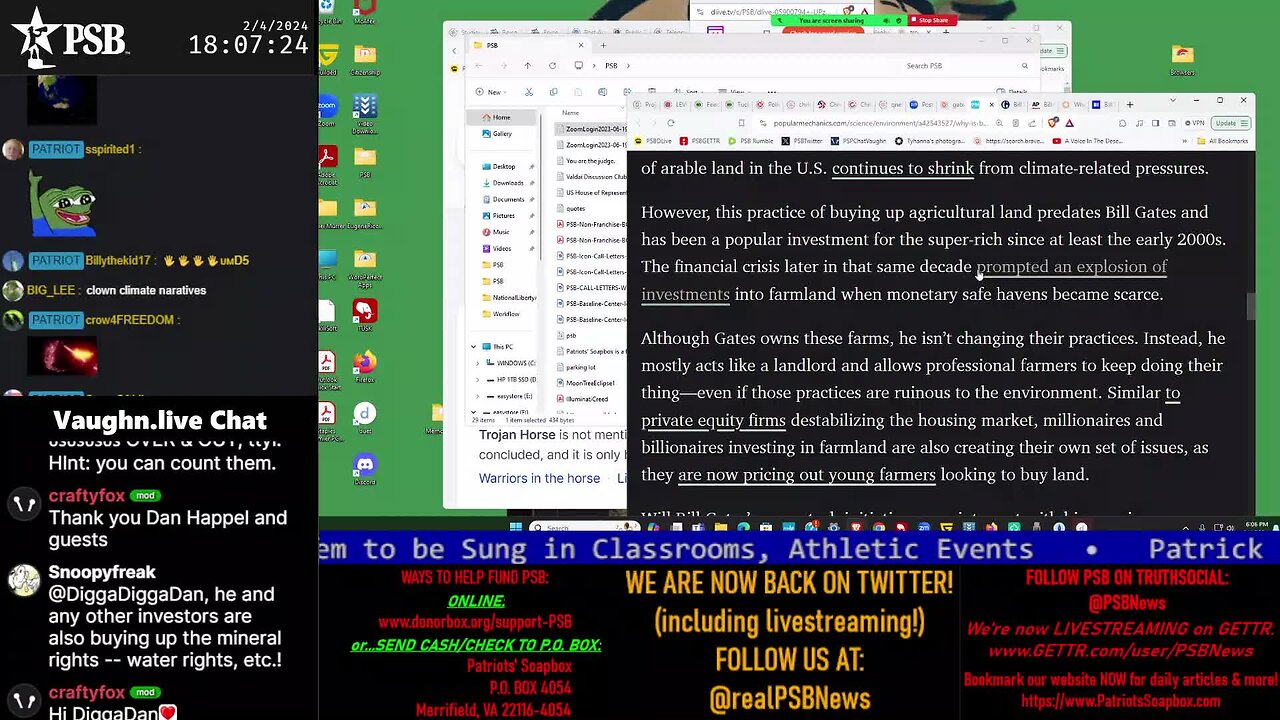The width and height of the screenshot is (1280, 720).
Task: Select Home in File Explorer sidebar
Action: 503,117
